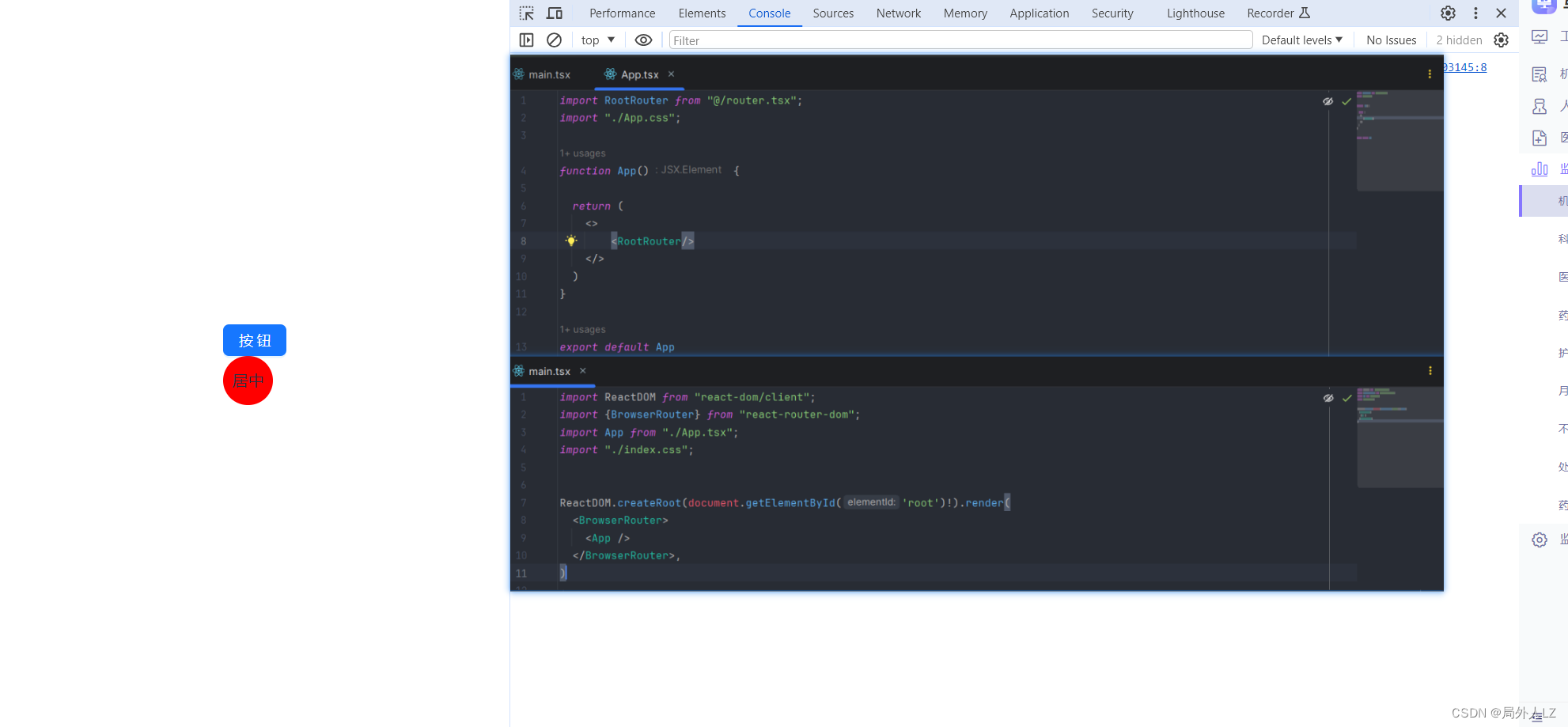
Task: Focus the console Filter input field
Action: tap(960, 40)
